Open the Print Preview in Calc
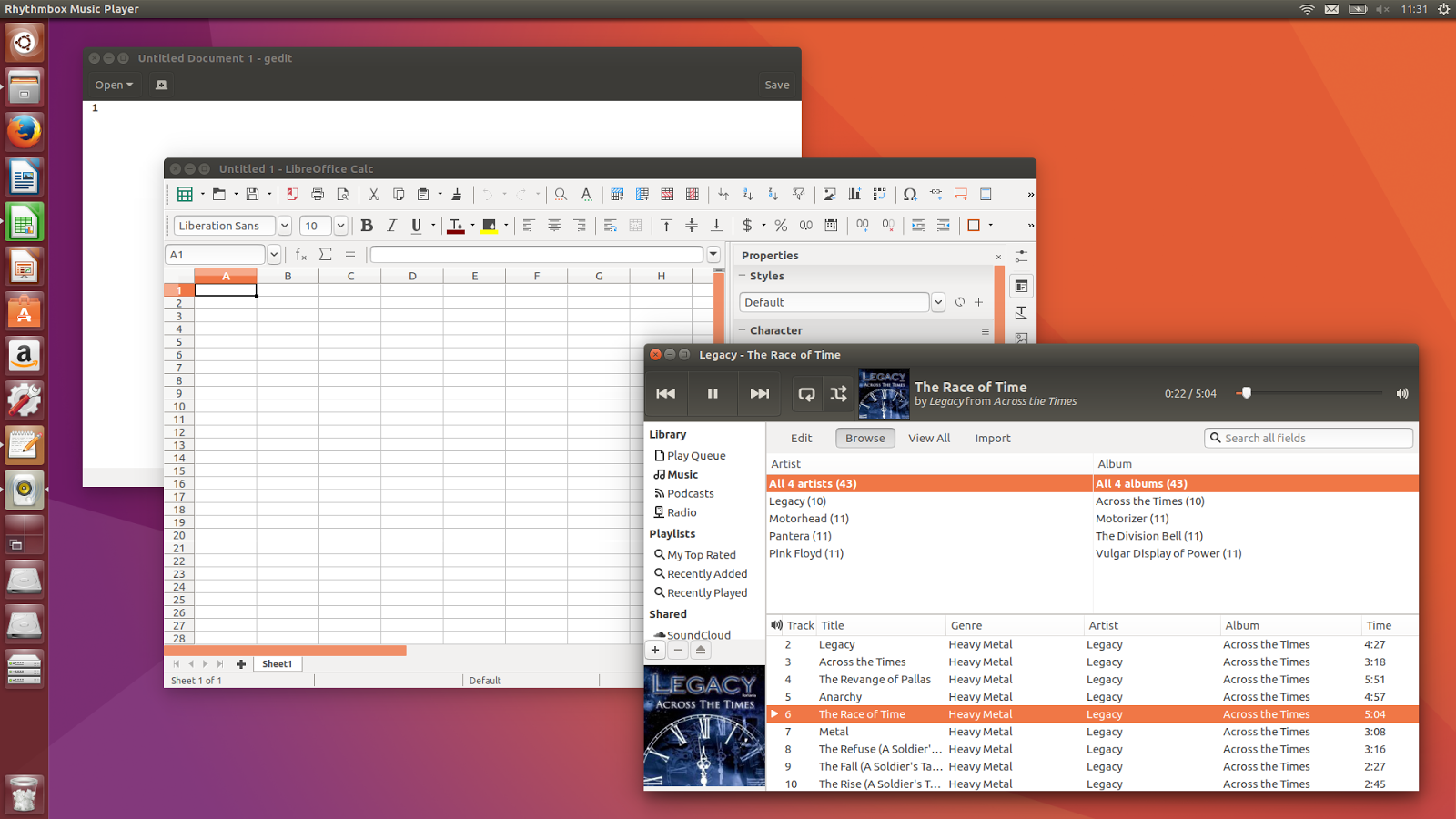 (342, 194)
